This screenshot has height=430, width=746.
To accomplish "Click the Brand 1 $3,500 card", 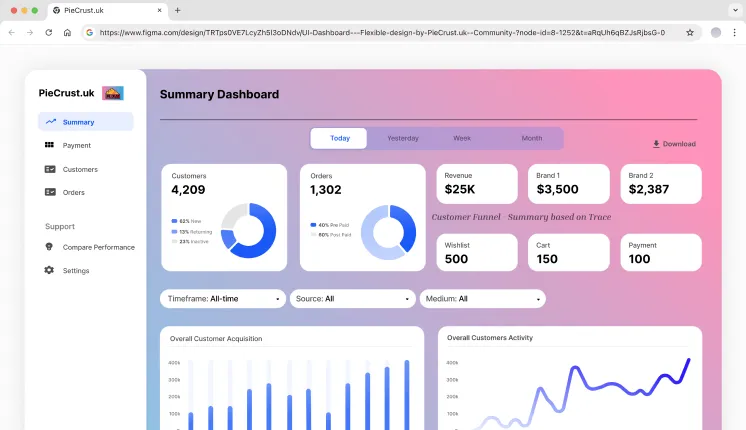I will (x=569, y=184).
